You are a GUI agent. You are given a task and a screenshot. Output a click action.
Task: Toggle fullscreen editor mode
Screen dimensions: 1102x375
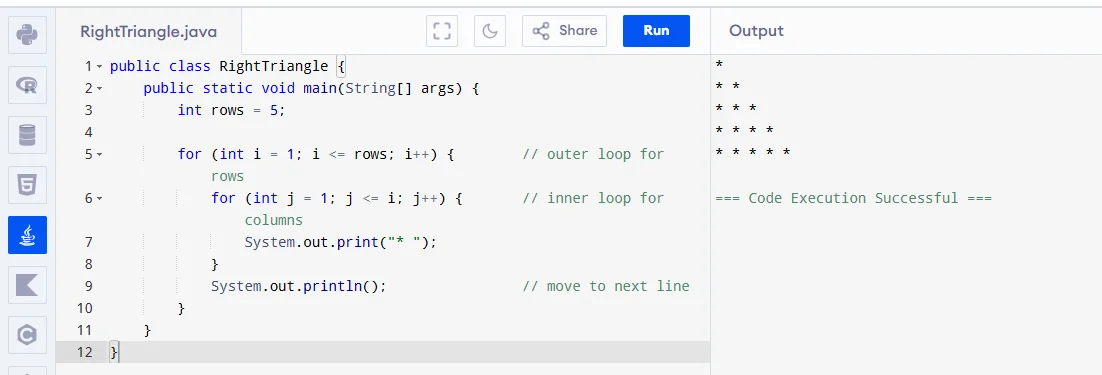441,31
